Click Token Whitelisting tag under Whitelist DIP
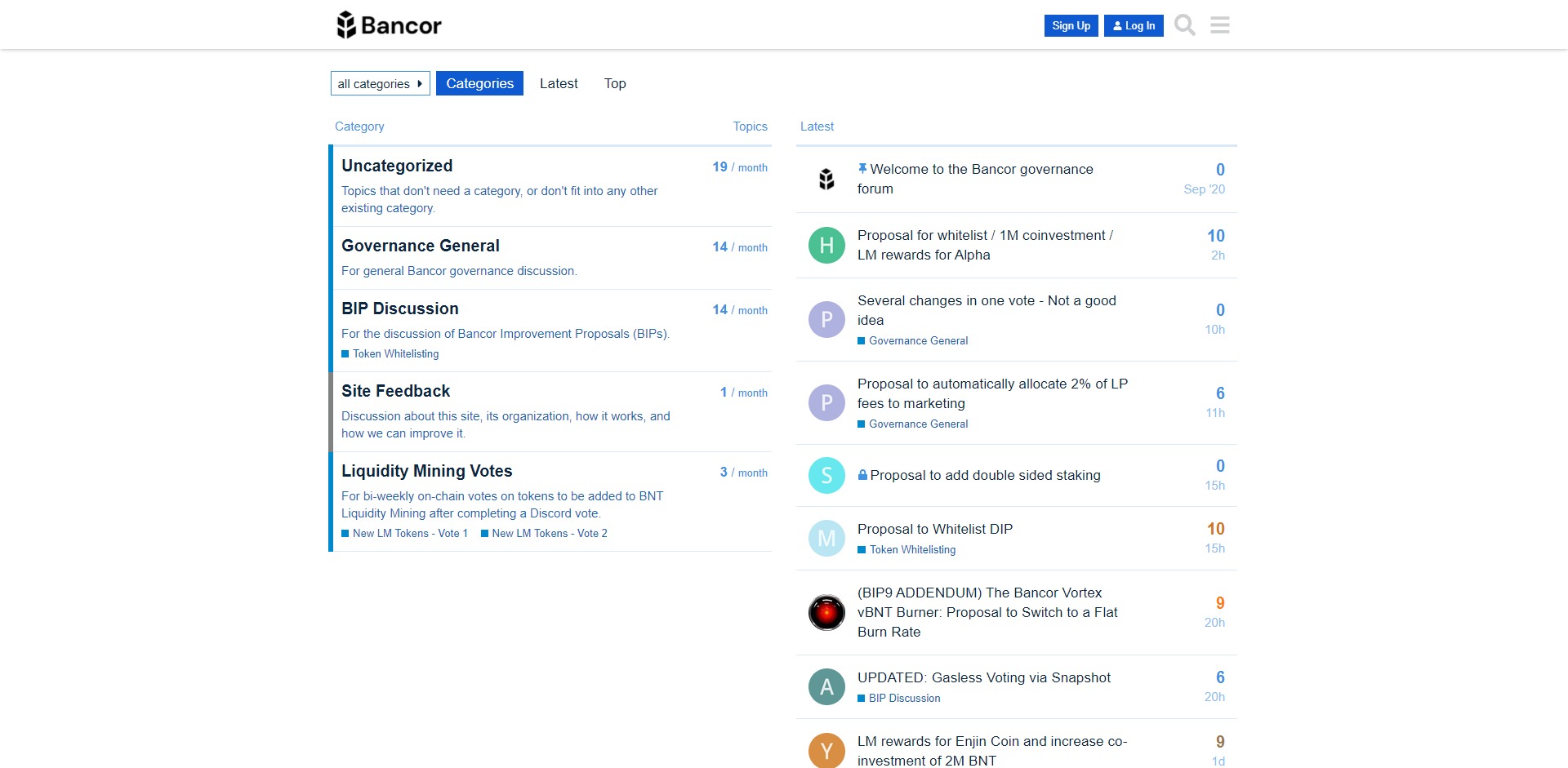The height and width of the screenshot is (768, 1568). tap(906, 549)
